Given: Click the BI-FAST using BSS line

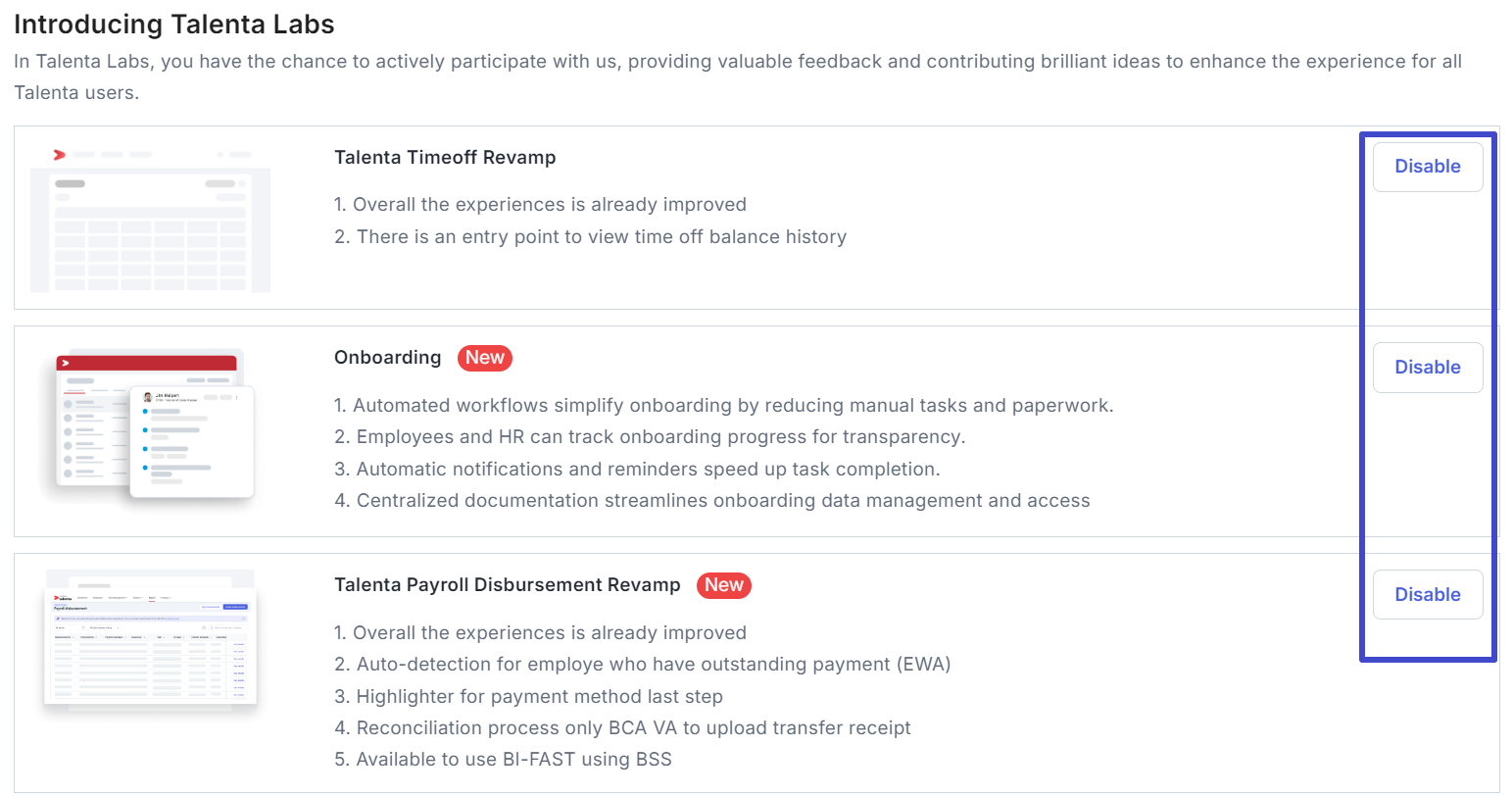Looking at the screenshot, I should pos(503,760).
